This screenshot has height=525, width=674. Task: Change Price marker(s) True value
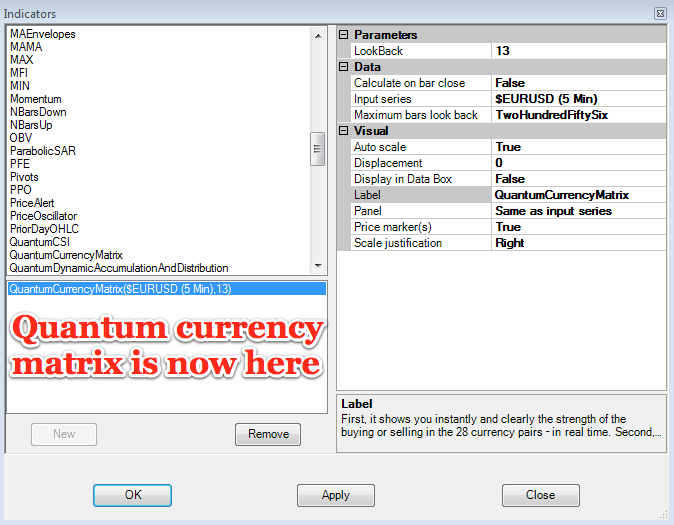pyautogui.click(x=579, y=227)
